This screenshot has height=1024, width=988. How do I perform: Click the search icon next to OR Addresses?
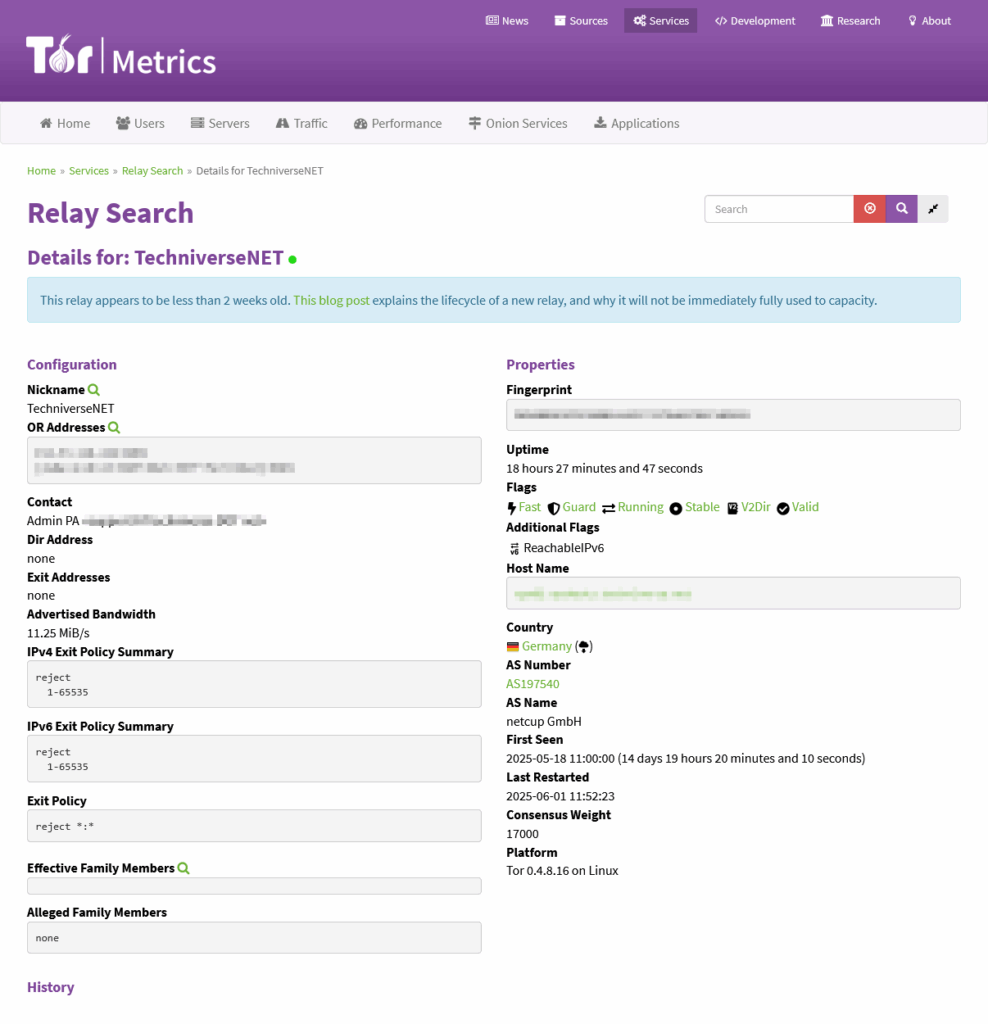pos(114,428)
